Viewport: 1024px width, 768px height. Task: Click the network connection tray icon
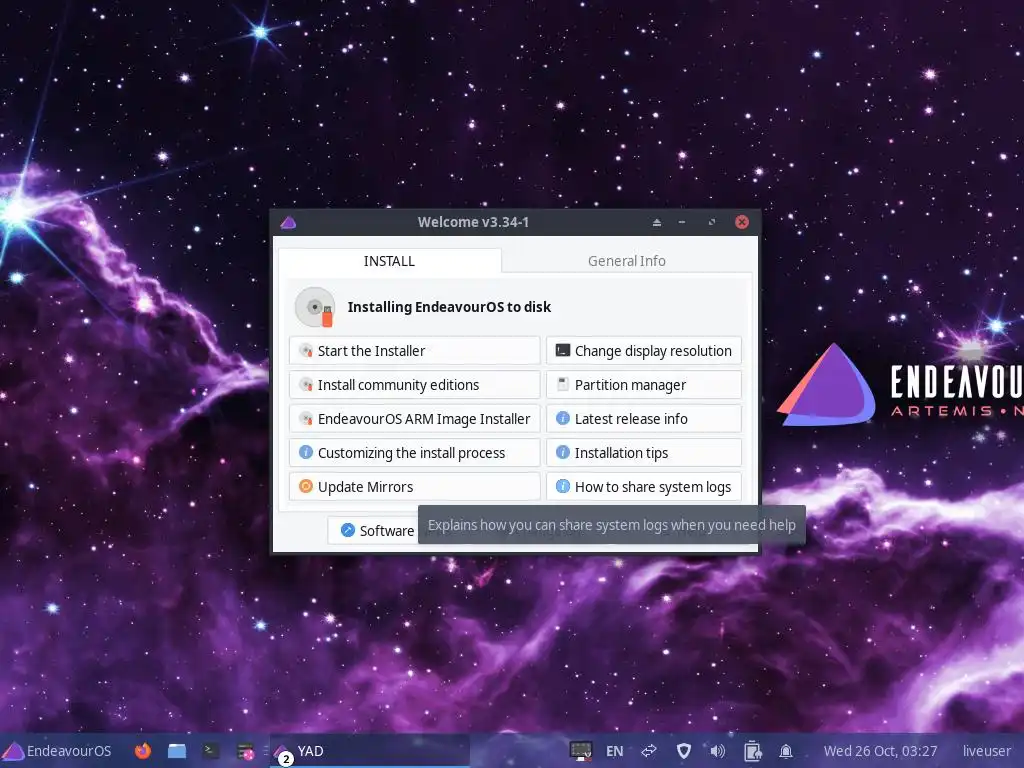[648, 751]
